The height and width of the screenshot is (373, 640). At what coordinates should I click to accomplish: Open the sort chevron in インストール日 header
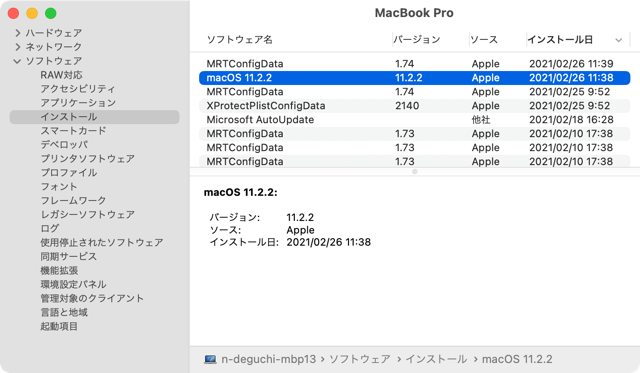(618, 40)
